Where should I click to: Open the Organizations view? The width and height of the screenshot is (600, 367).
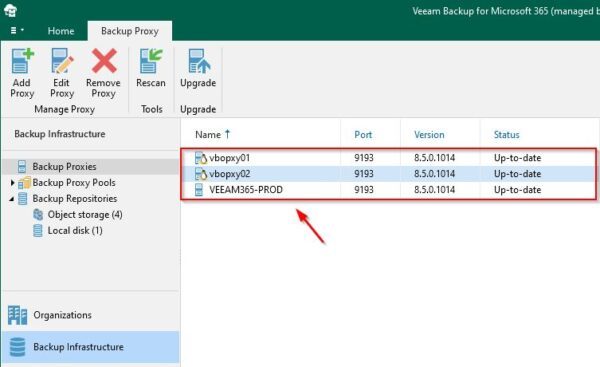pyautogui.click(x=91, y=315)
